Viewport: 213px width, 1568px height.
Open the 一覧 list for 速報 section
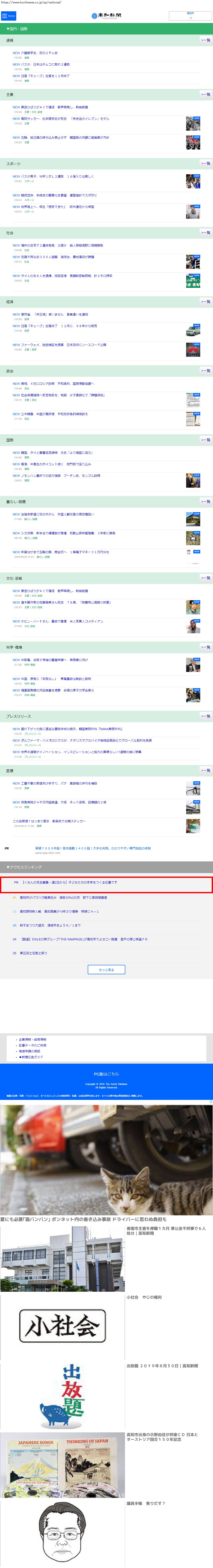(x=206, y=40)
